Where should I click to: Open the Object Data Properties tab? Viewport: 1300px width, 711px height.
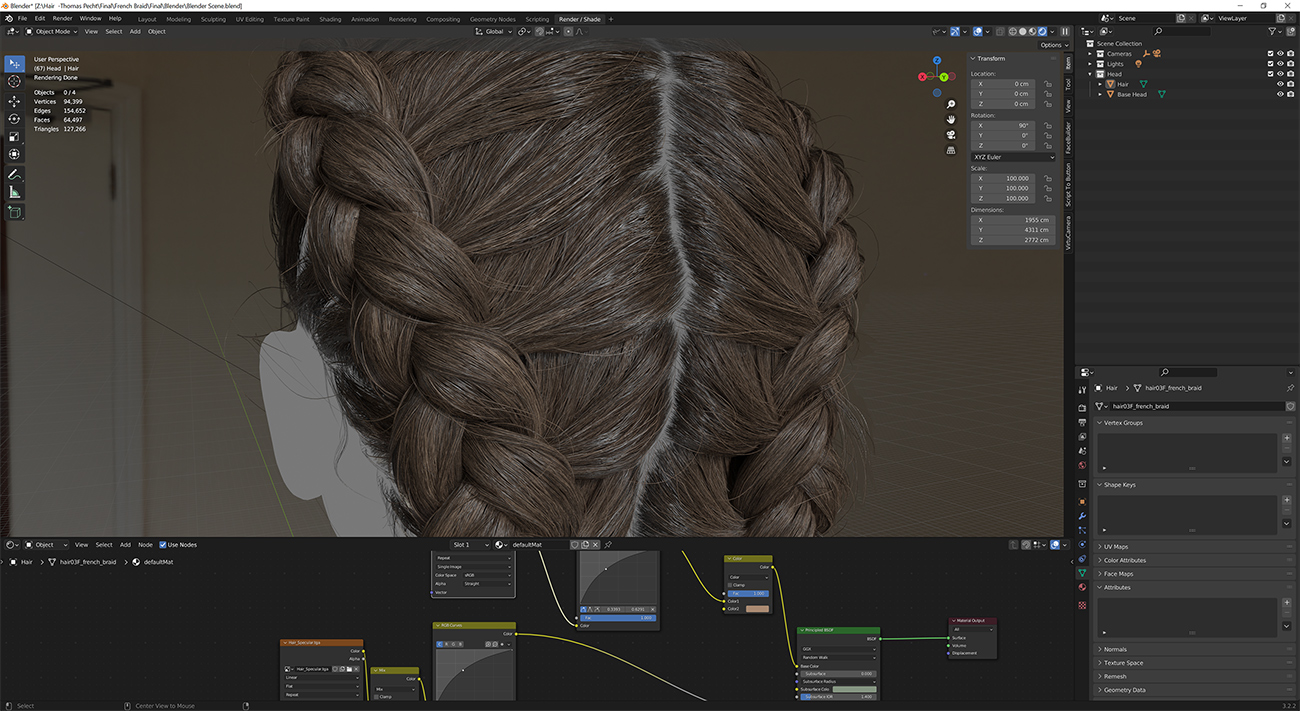[1082, 572]
